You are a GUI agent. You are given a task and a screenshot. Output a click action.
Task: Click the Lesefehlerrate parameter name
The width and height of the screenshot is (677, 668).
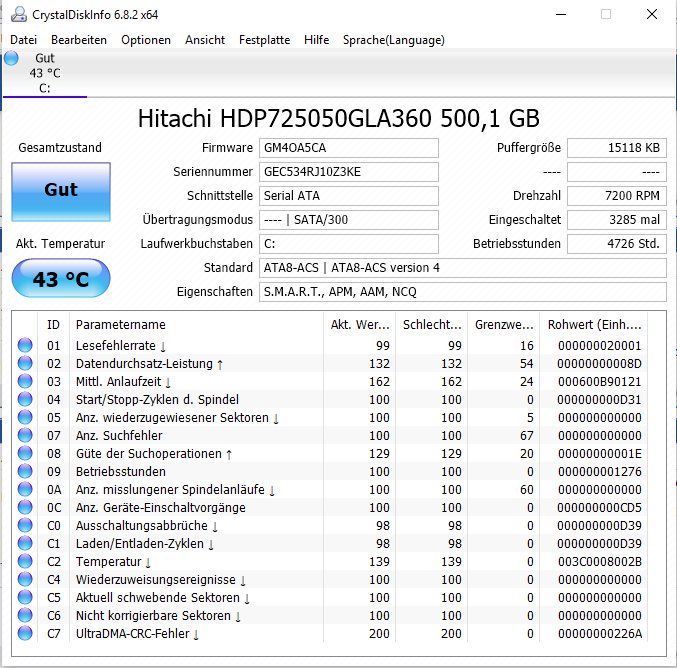[x=116, y=345]
